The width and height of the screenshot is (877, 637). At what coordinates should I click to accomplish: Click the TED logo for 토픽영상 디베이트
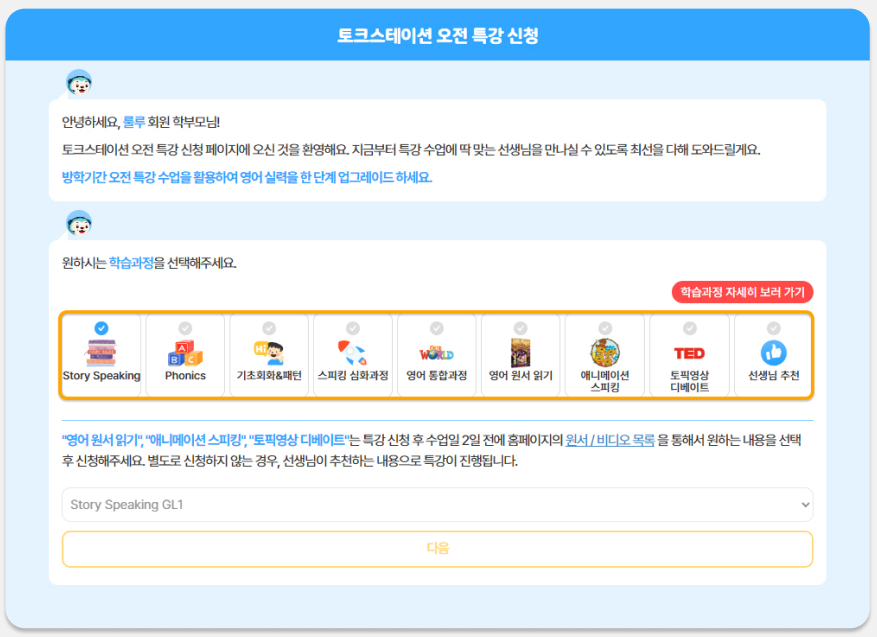point(689,353)
